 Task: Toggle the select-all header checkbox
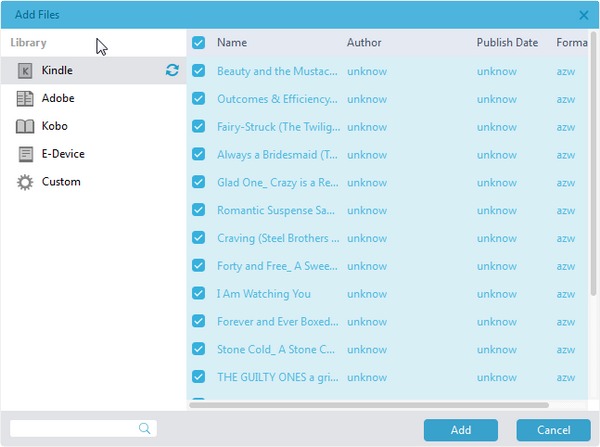[x=198, y=43]
